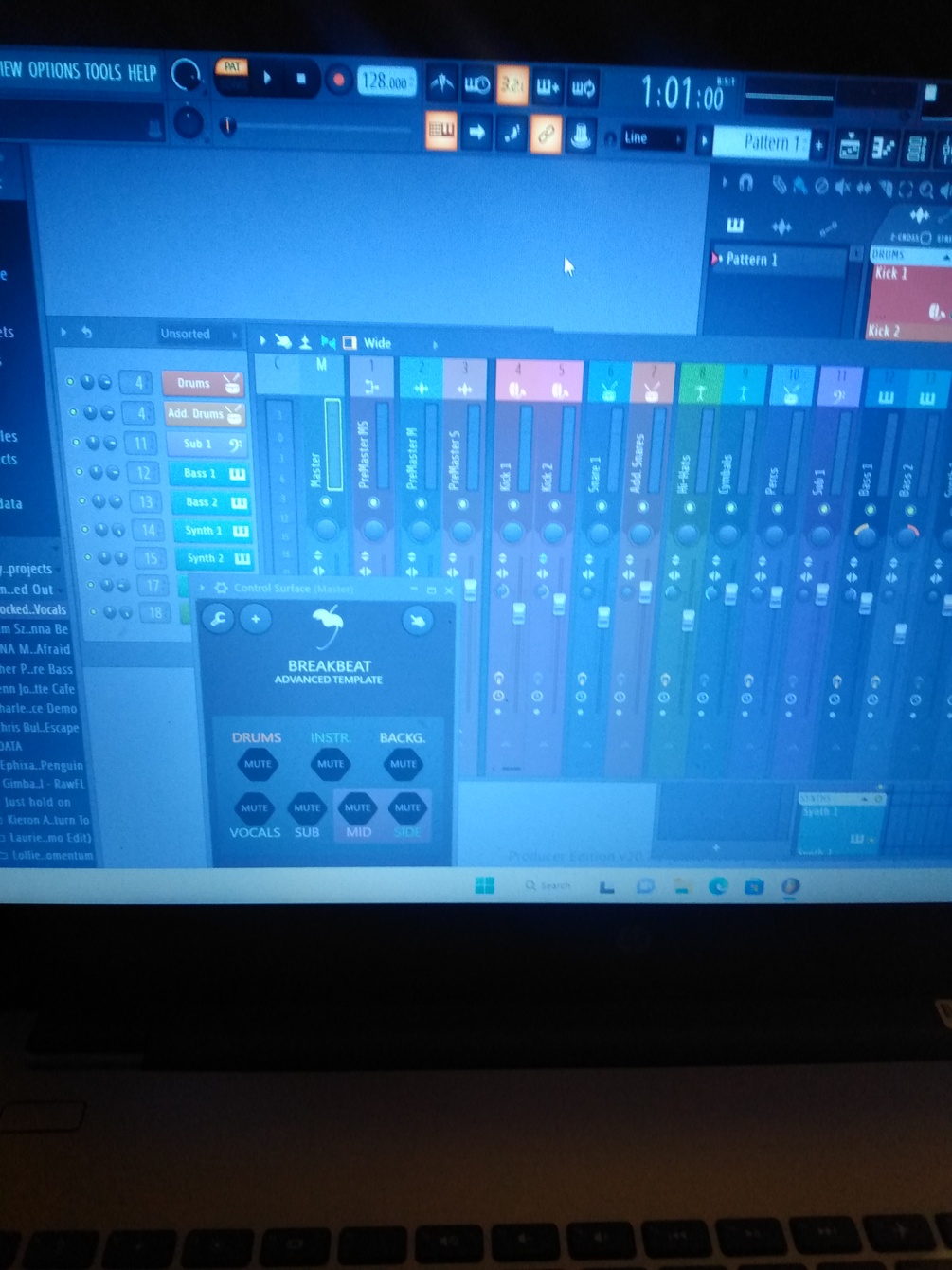952x1270 pixels.
Task: Click the transport Play button
Action: [267, 78]
